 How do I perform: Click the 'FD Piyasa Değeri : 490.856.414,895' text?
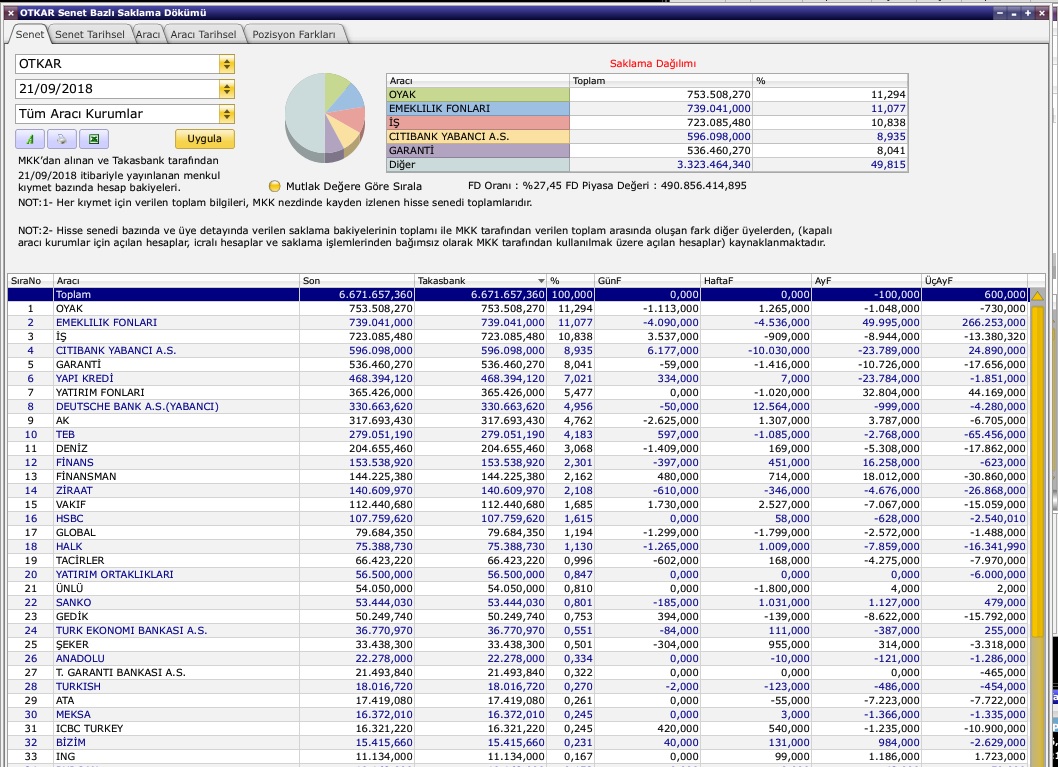point(656,186)
